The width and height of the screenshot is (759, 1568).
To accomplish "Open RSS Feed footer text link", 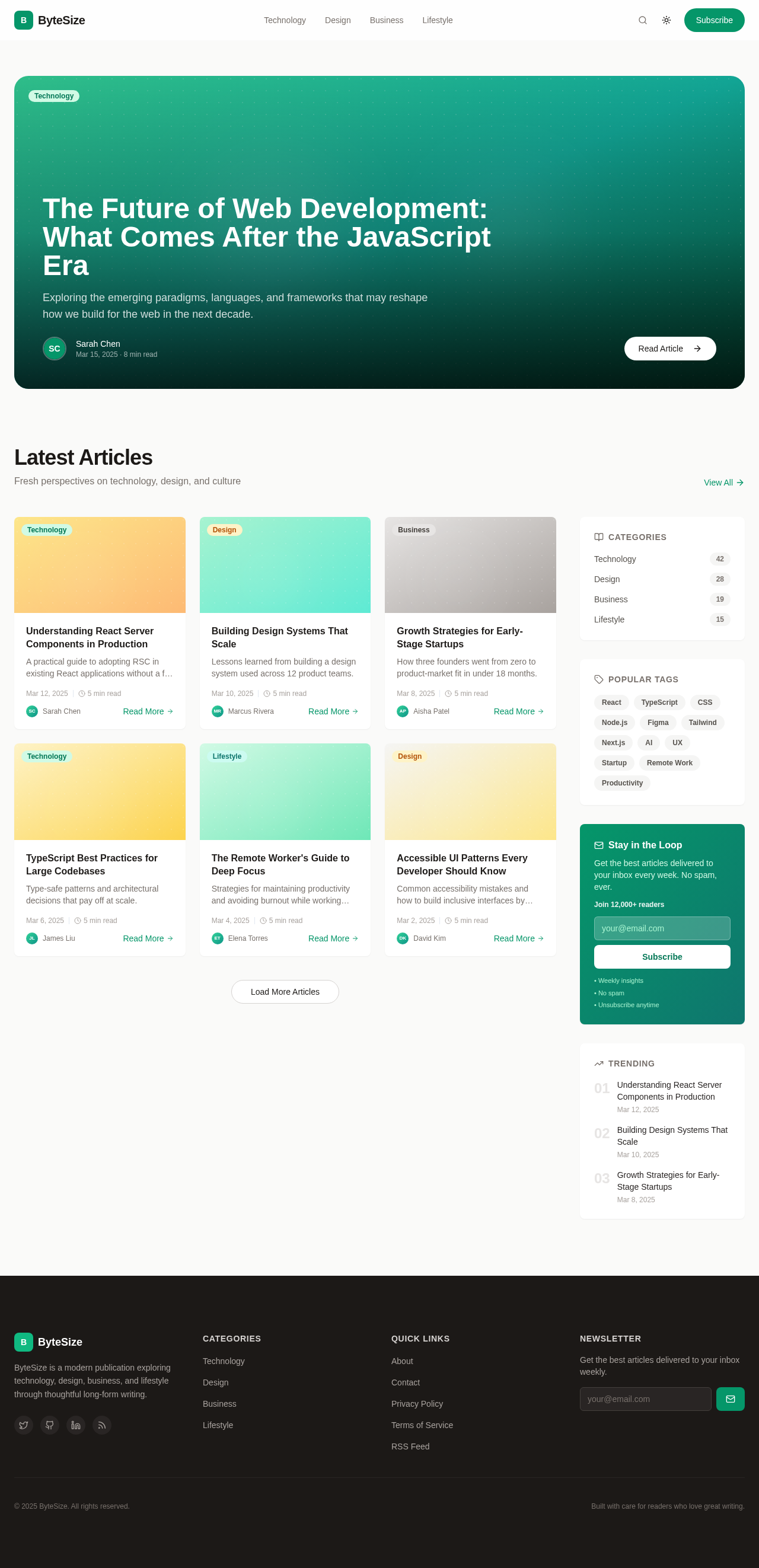I will tap(410, 1446).
